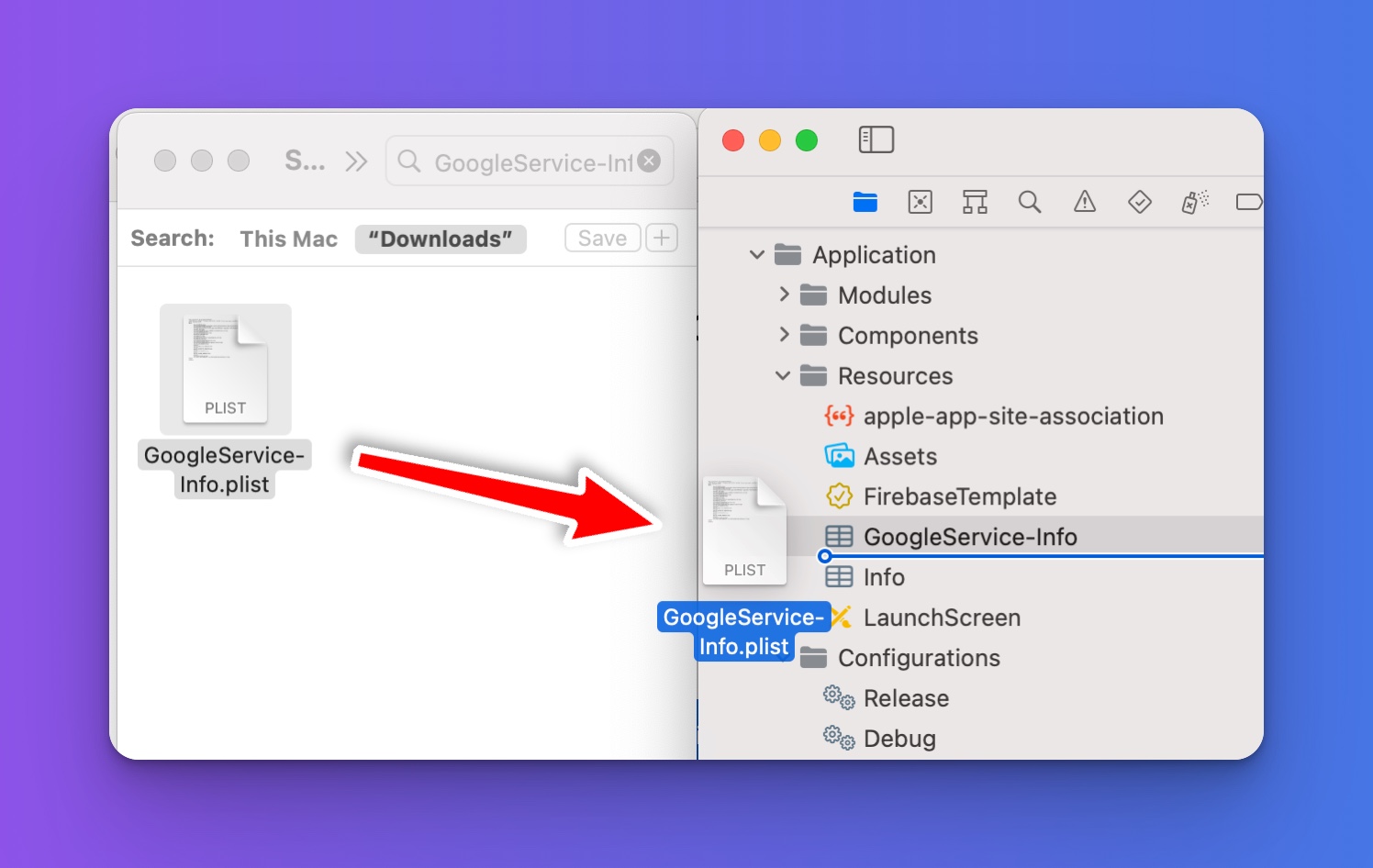The height and width of the screenshot is (868, 1373).
Task: Click the Assets catalog icon
Action: tap(839, 456)
